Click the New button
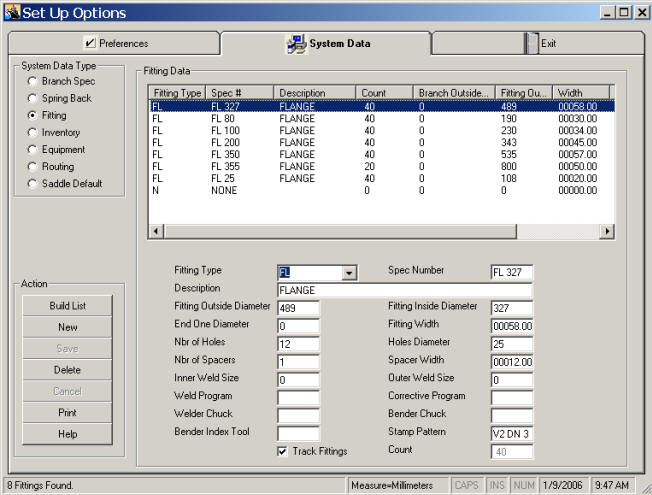This screenshot has width=652, height=495. 67,327
